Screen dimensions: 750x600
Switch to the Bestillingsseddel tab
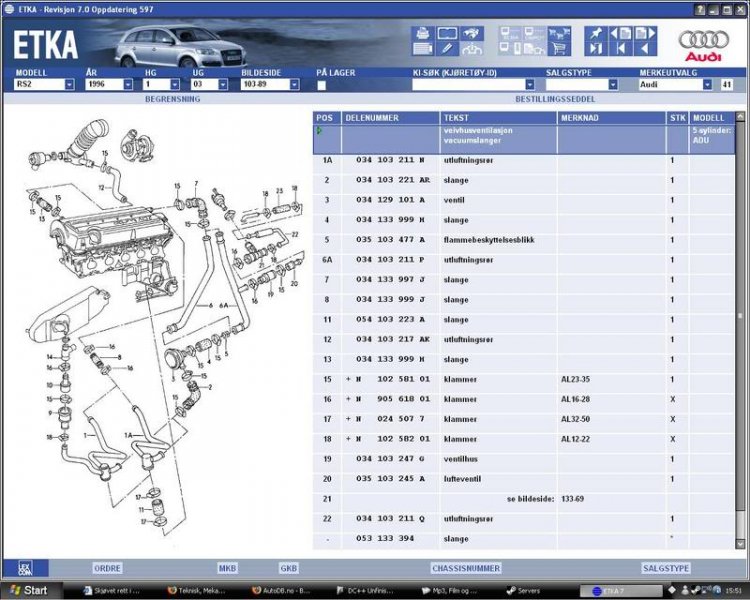(x=555, y=100)
